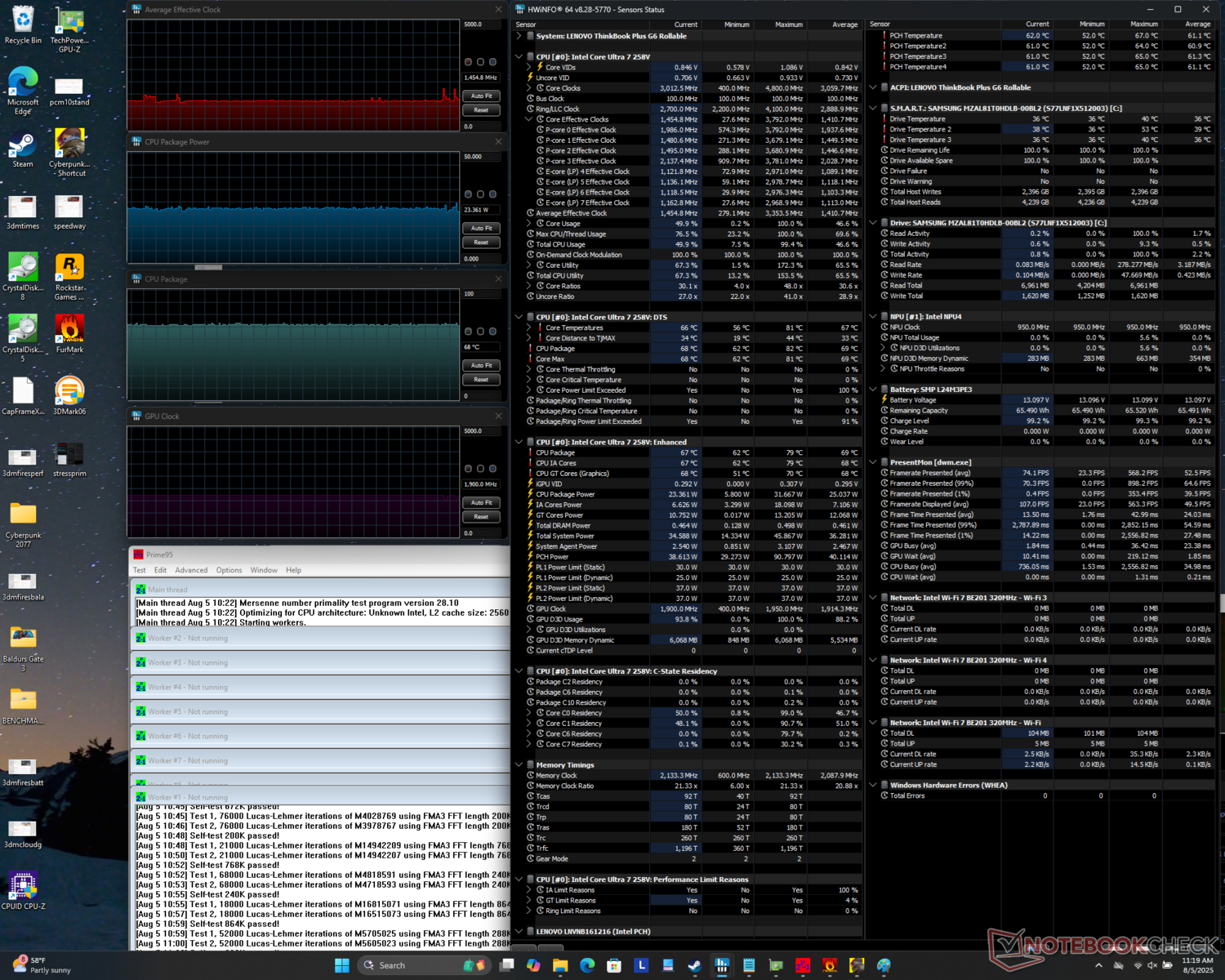Select the FurMark desktop icon
The height and width of the screenshot is (980, 1225).
(69, 335)
